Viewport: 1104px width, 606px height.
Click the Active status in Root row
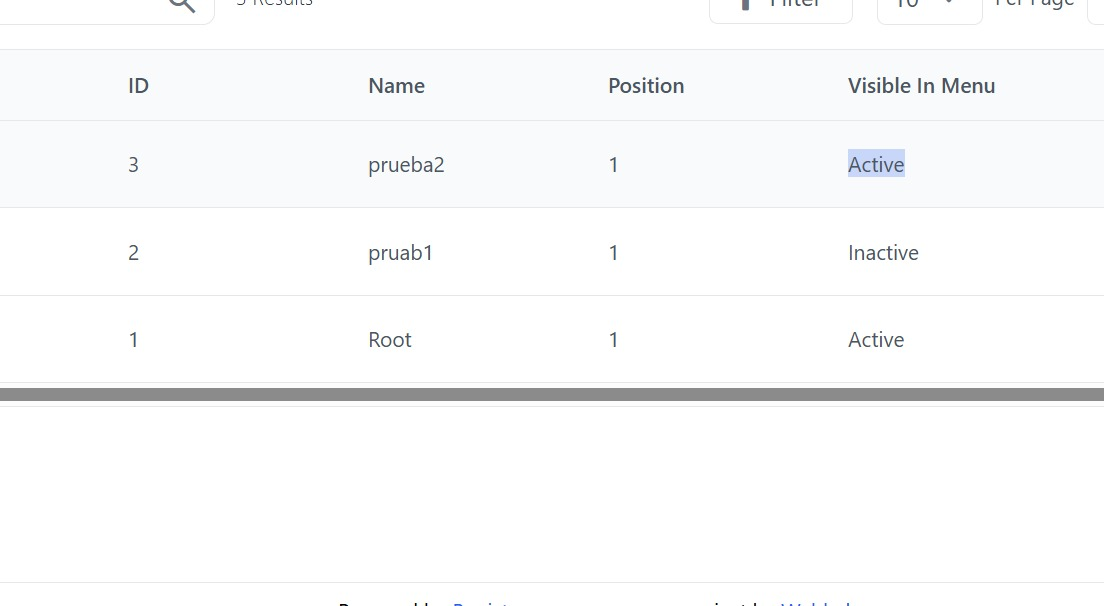click(x=876, y=340)
